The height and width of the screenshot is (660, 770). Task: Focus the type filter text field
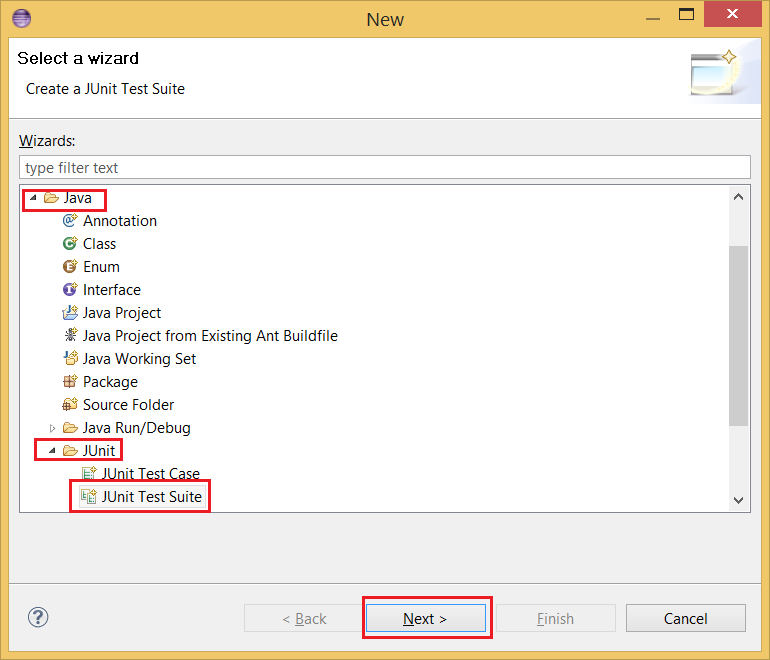[385, 167]
